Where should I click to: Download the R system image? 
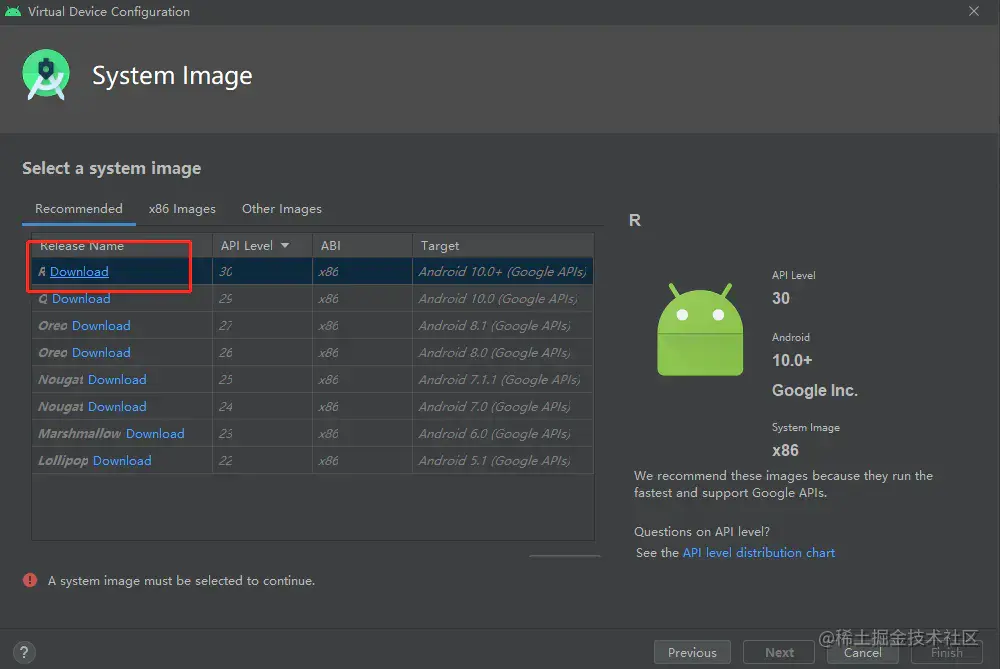(x=79, y=272)
